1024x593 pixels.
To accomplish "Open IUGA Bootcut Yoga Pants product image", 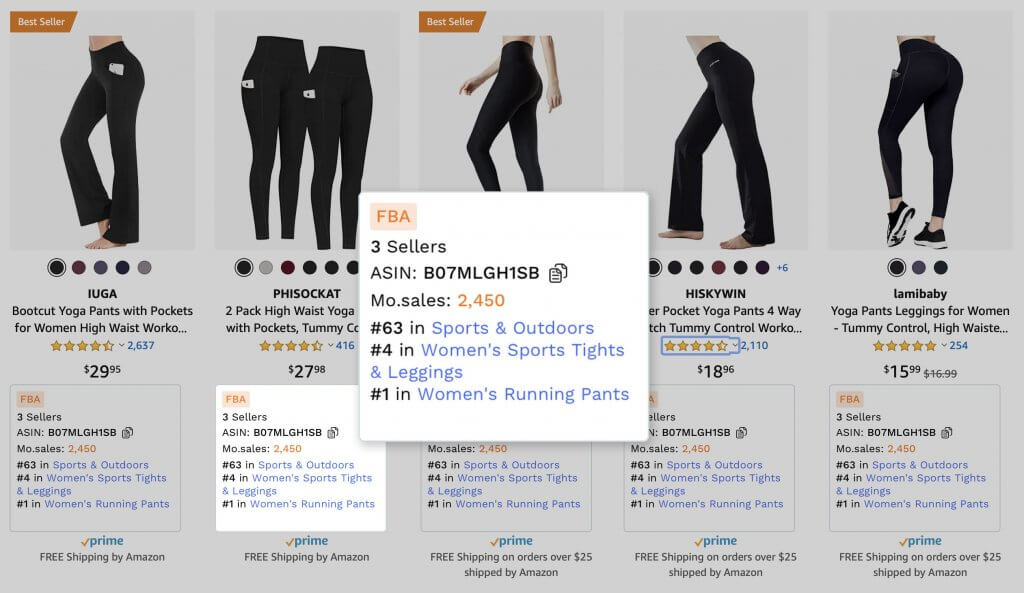I will pos(102,131).
